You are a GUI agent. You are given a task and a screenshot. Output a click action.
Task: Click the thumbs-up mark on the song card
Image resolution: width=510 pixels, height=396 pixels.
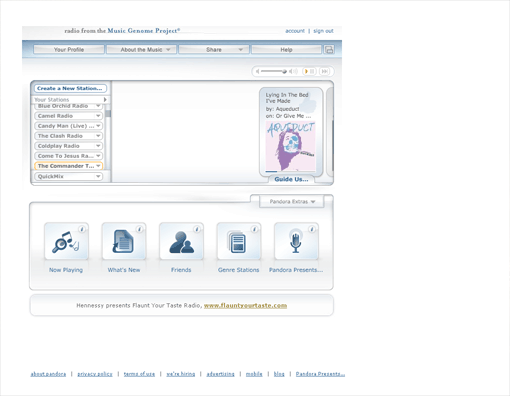[309, 102]
